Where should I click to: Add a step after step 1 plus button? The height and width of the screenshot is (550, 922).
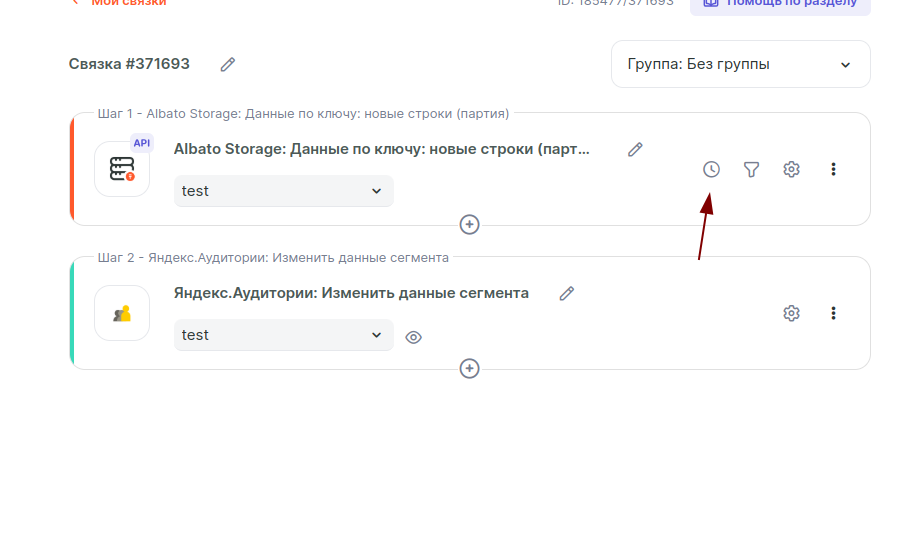click(x=469, y=225)
